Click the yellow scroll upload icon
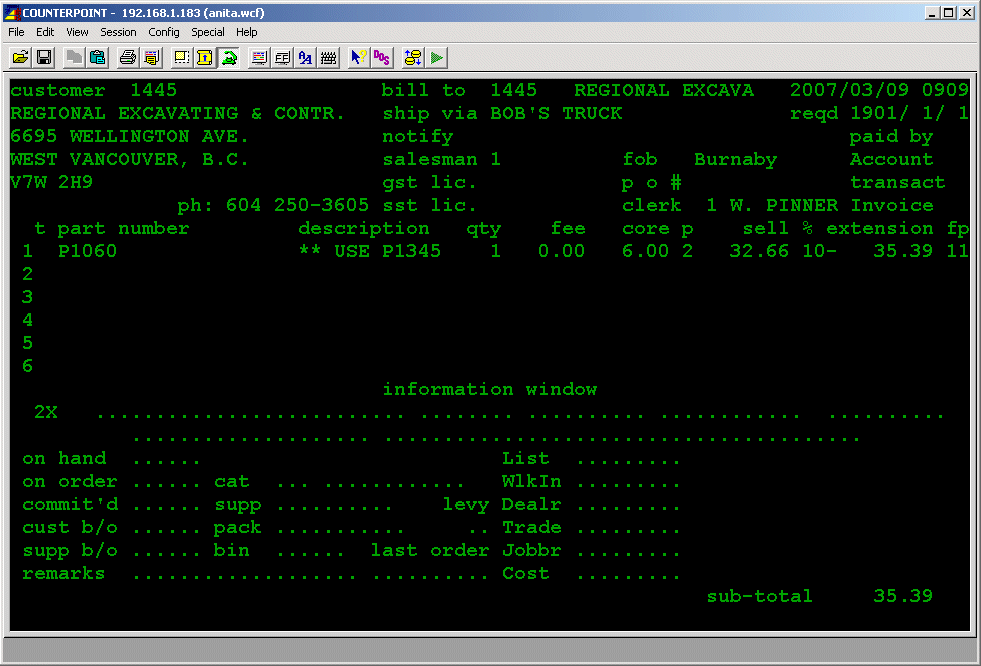This screenshot has width=981, height=666. pyautogui.click(x=205, y=58)
